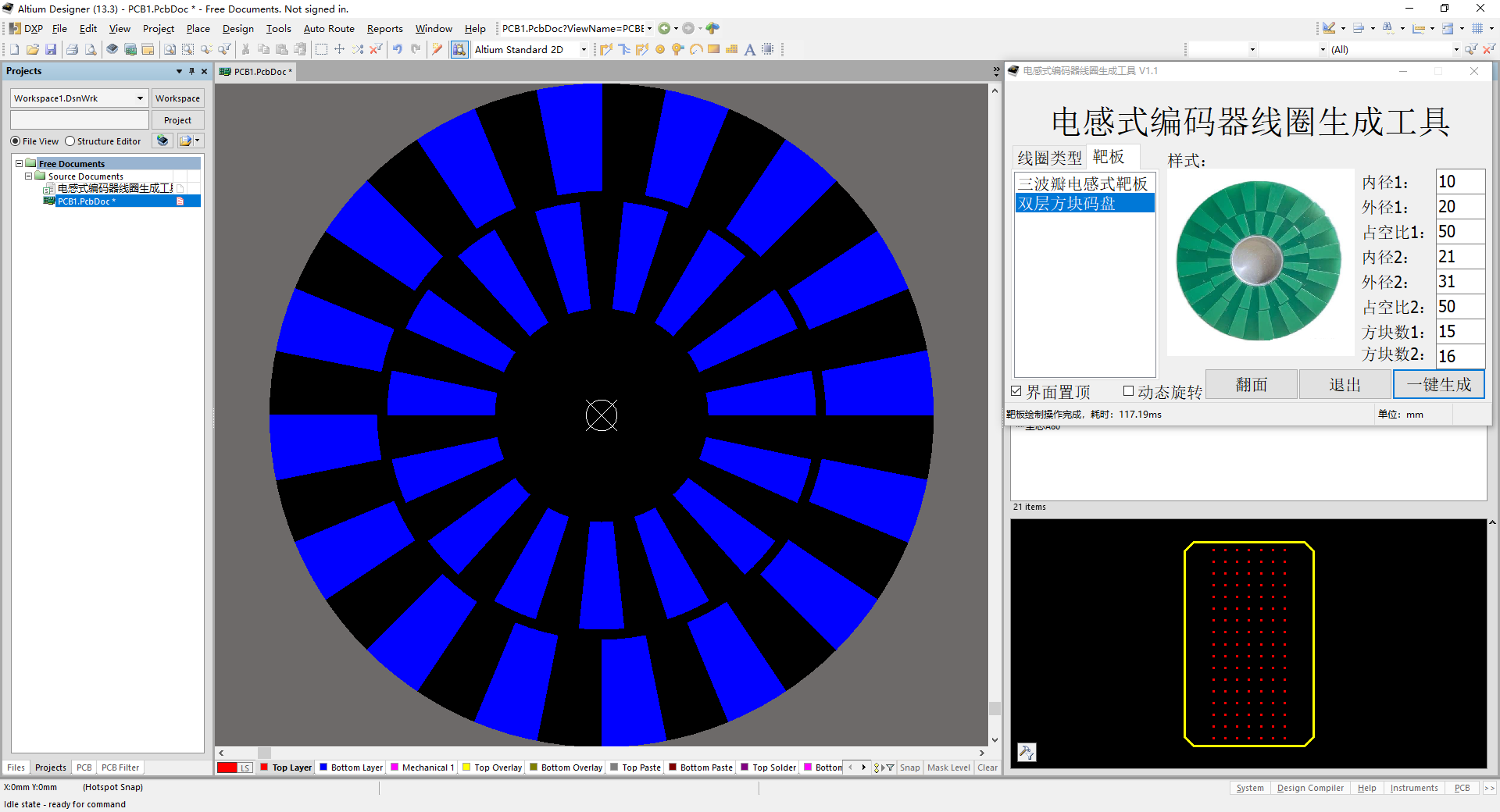The width and height of the screenshot is (1500, 812).
Task: Place an arc by edge tool
Action: tap(695, 49)
